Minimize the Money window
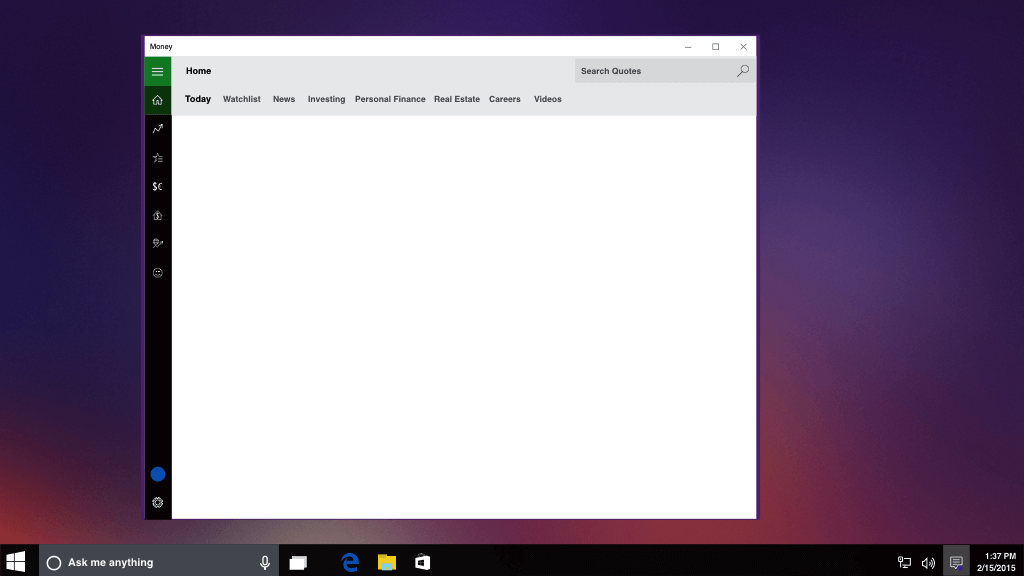Viewport: 1024px width, 576px height. (x=688, y=46)
